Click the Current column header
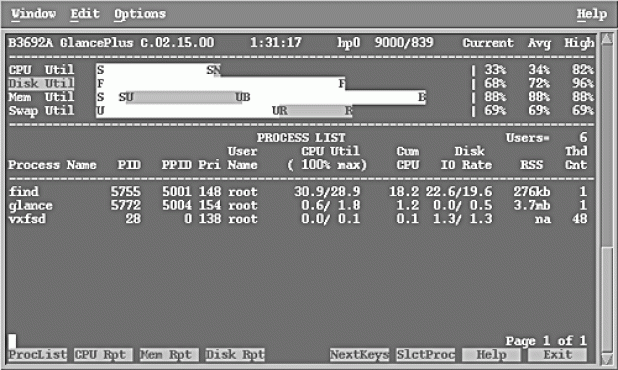Screen dimensions: 618x370 [488, 43]
